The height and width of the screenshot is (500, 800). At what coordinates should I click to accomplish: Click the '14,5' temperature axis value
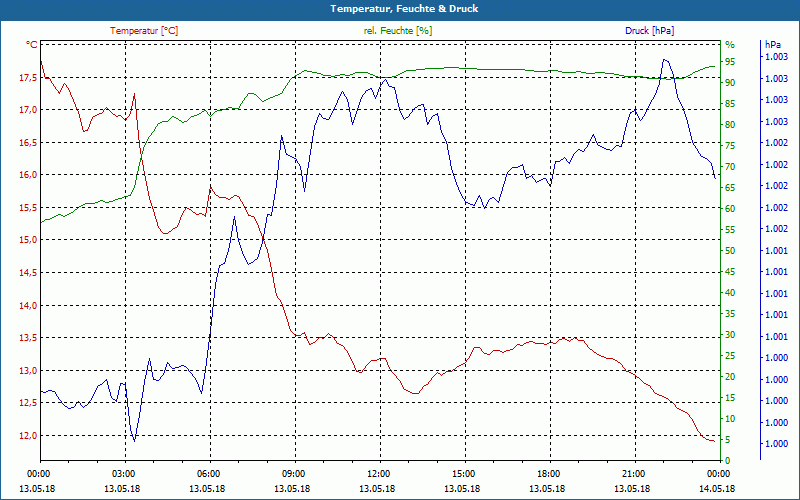29,272
